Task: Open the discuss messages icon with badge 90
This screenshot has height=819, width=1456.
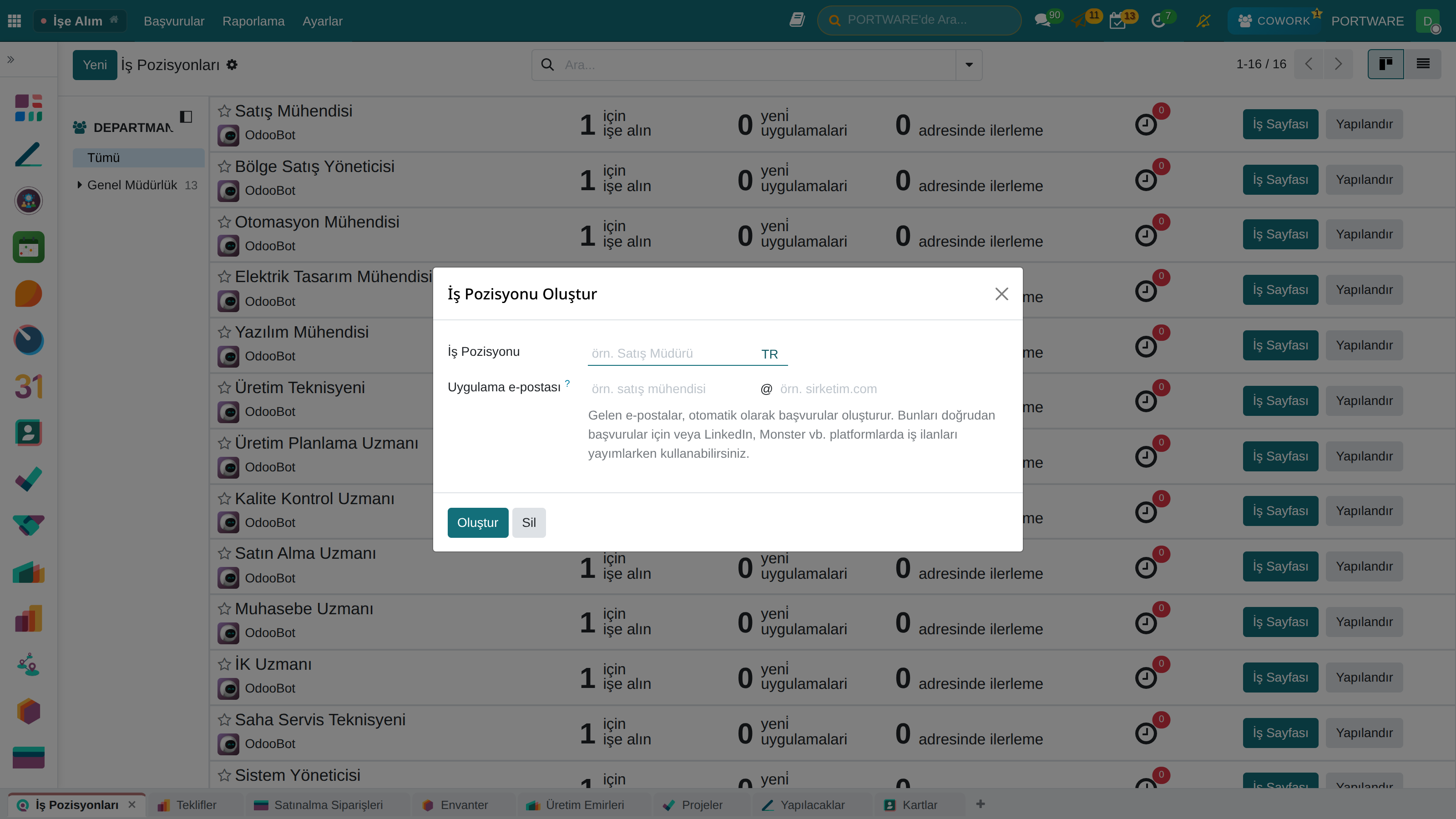Action: coord(1042,21)
